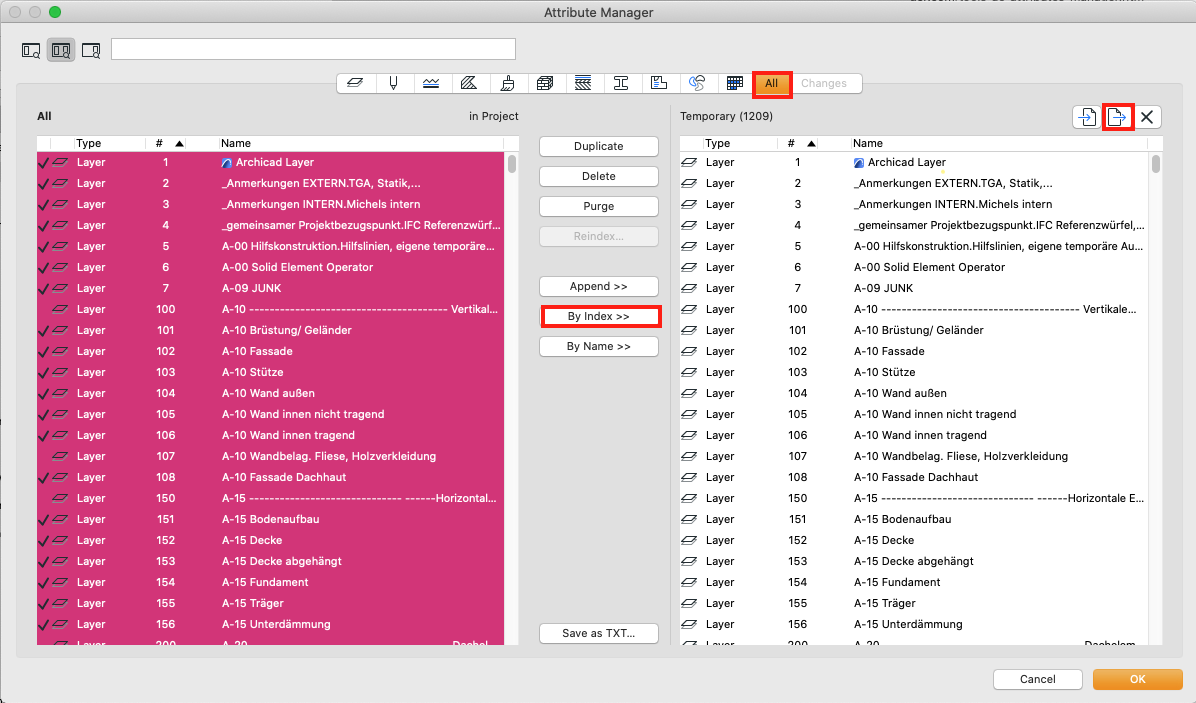The image size is (1196, 703).
Task: Toggle search in both lists
Action: tap(61, 50)
